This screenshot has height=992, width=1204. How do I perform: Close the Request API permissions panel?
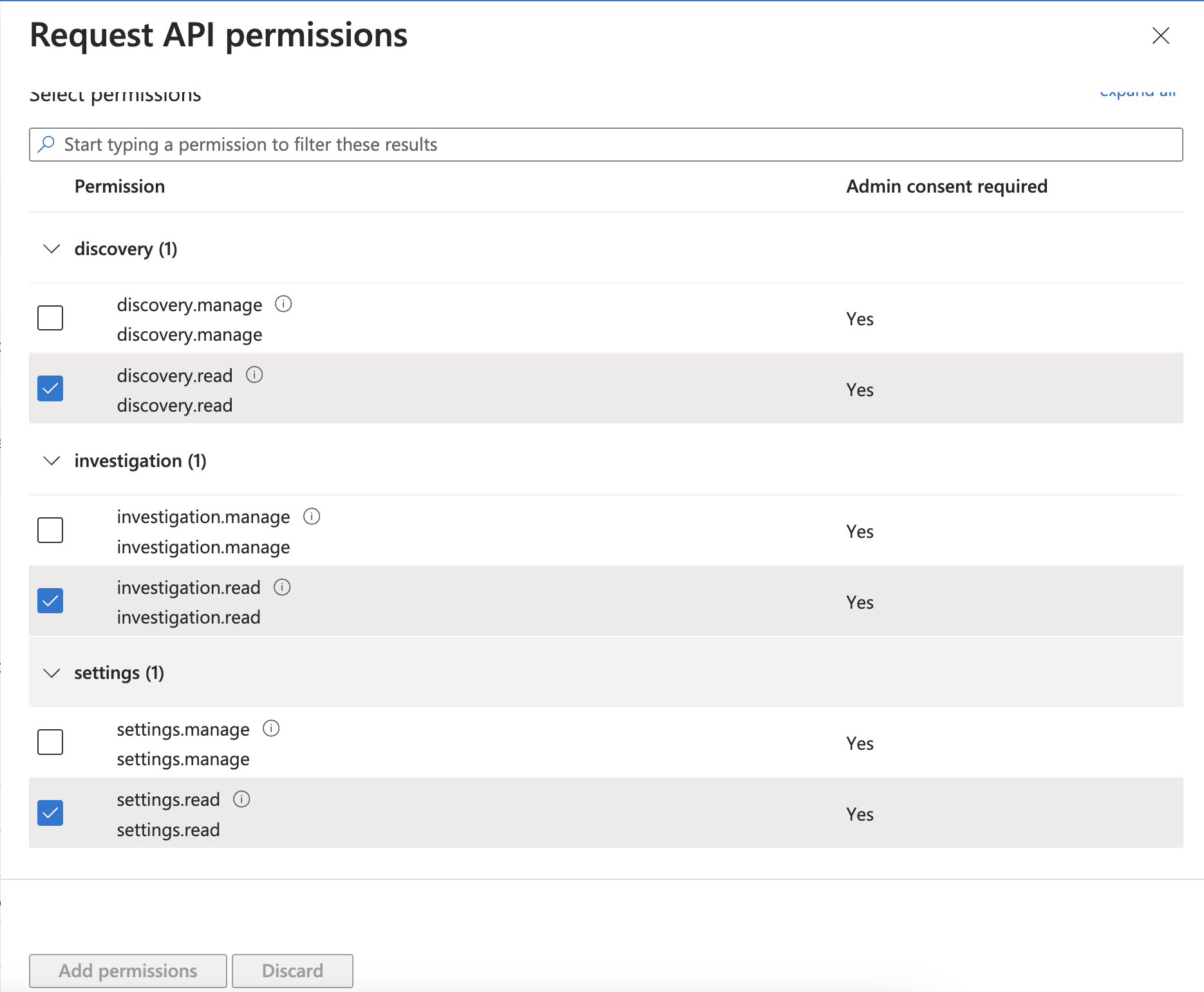click(1160, 35)
